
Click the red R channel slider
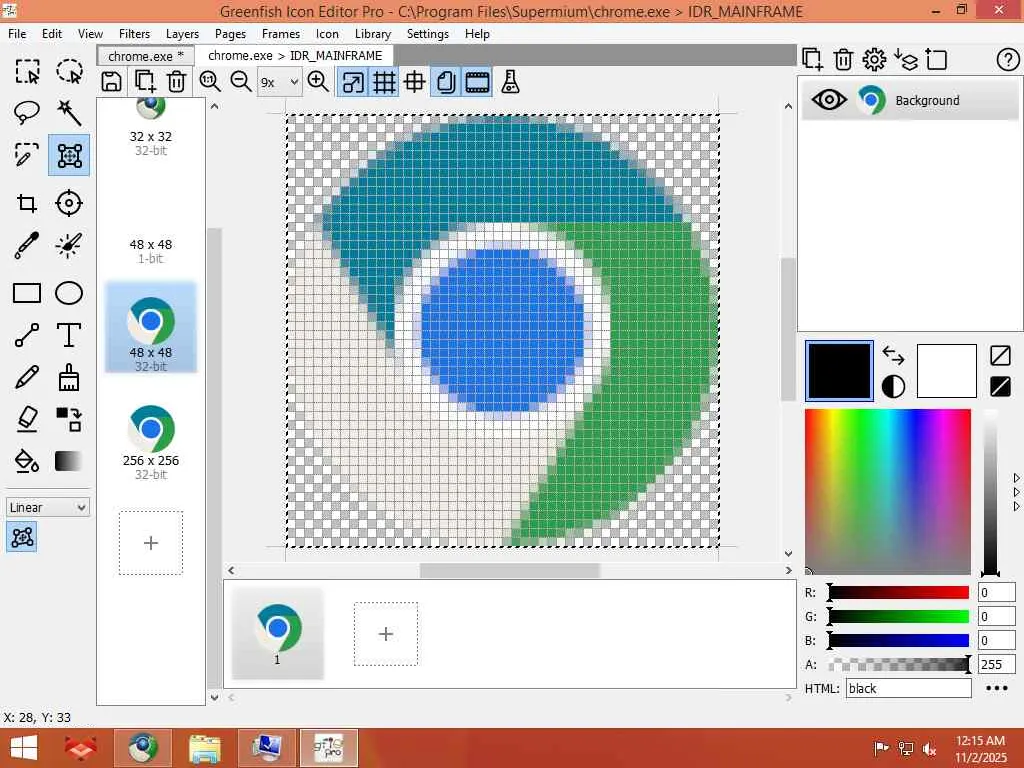tap(899, 592)
